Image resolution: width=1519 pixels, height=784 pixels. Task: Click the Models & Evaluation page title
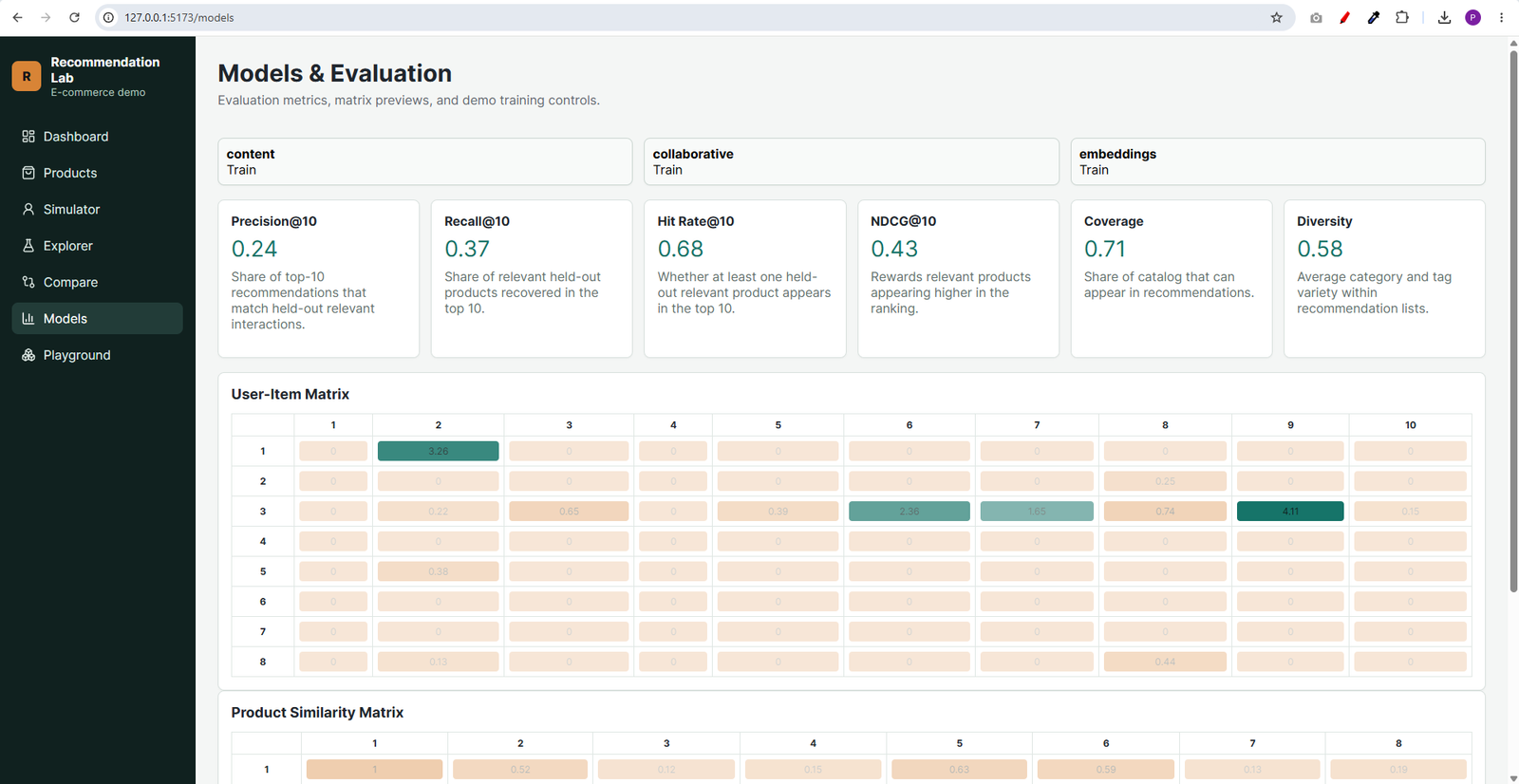pos(334,73)
